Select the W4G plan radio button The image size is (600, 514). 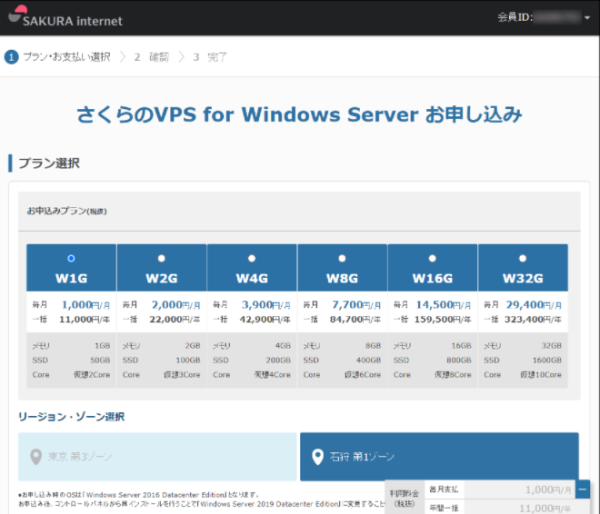coord(252,258)
